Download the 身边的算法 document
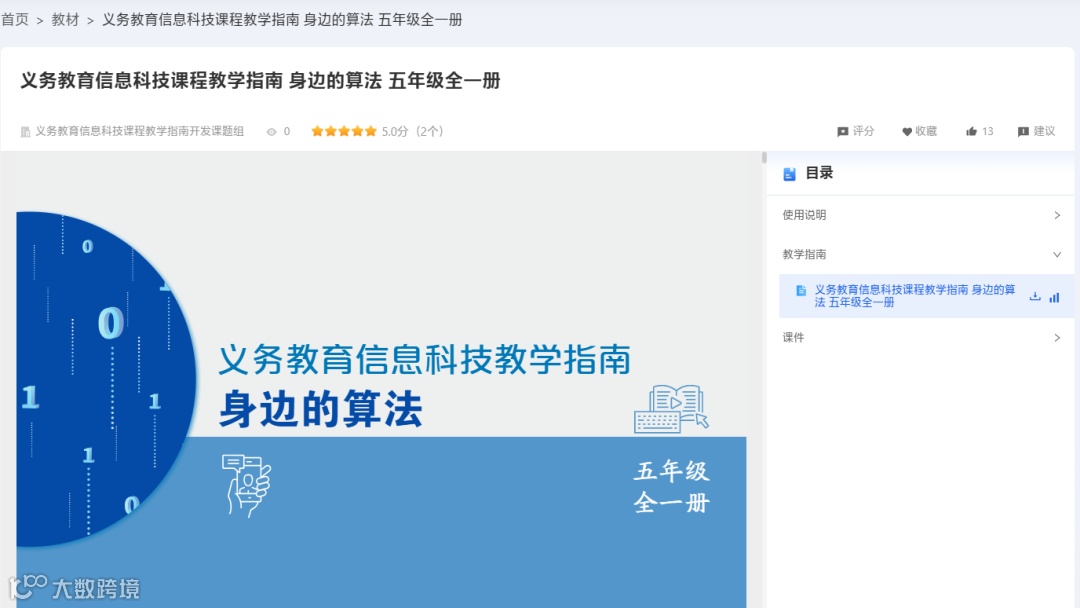The width and height of the screenshot is (1080, 608). point(1035,296)
